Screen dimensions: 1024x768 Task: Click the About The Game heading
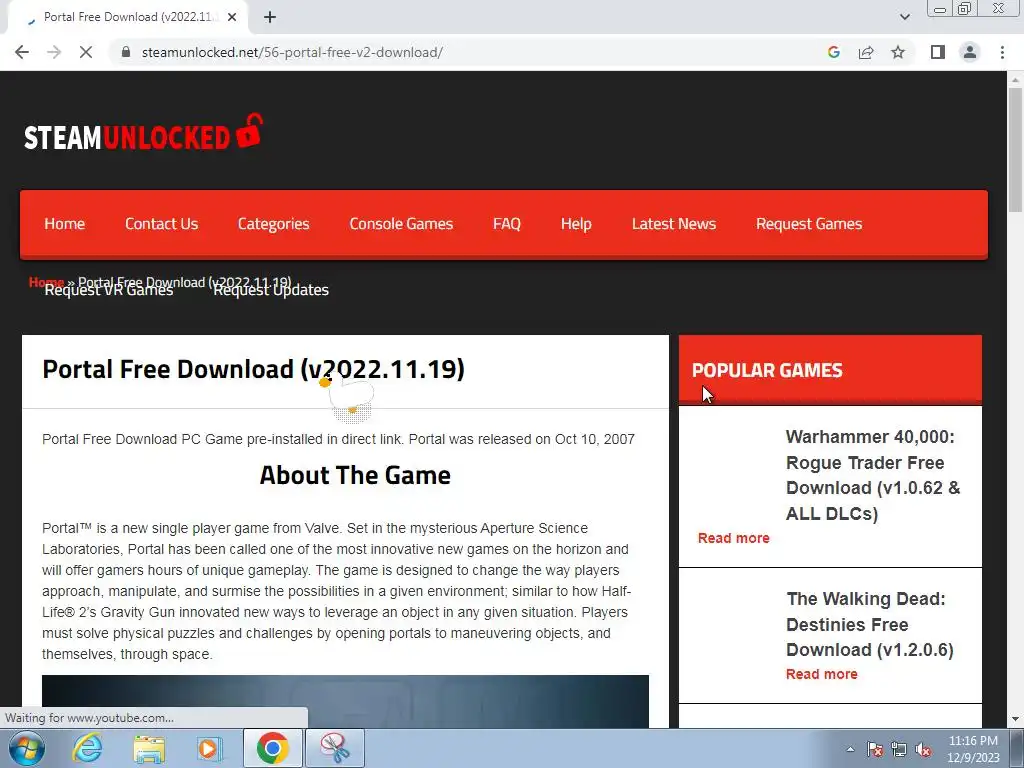(355, 475)
